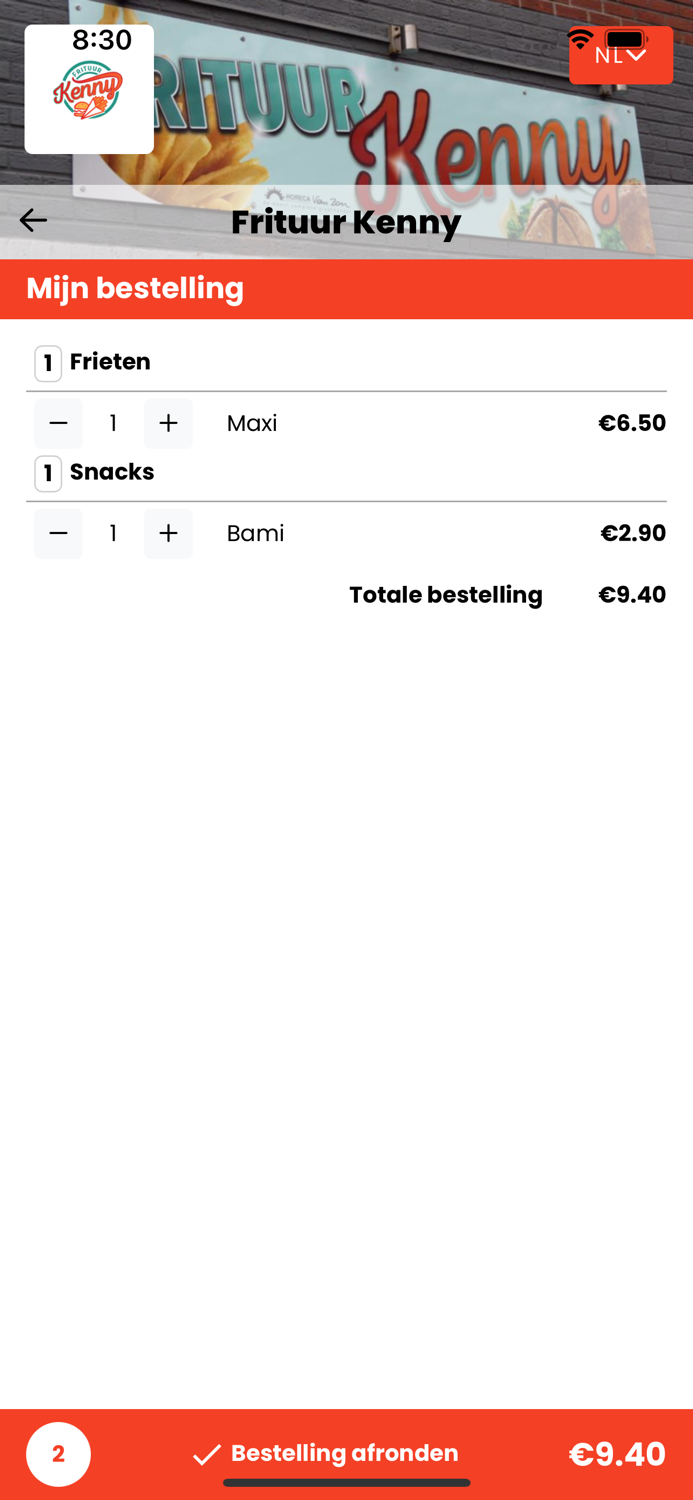Select the Maxi item label
The image size is (693, 1500).
click(x=251, y=424)
